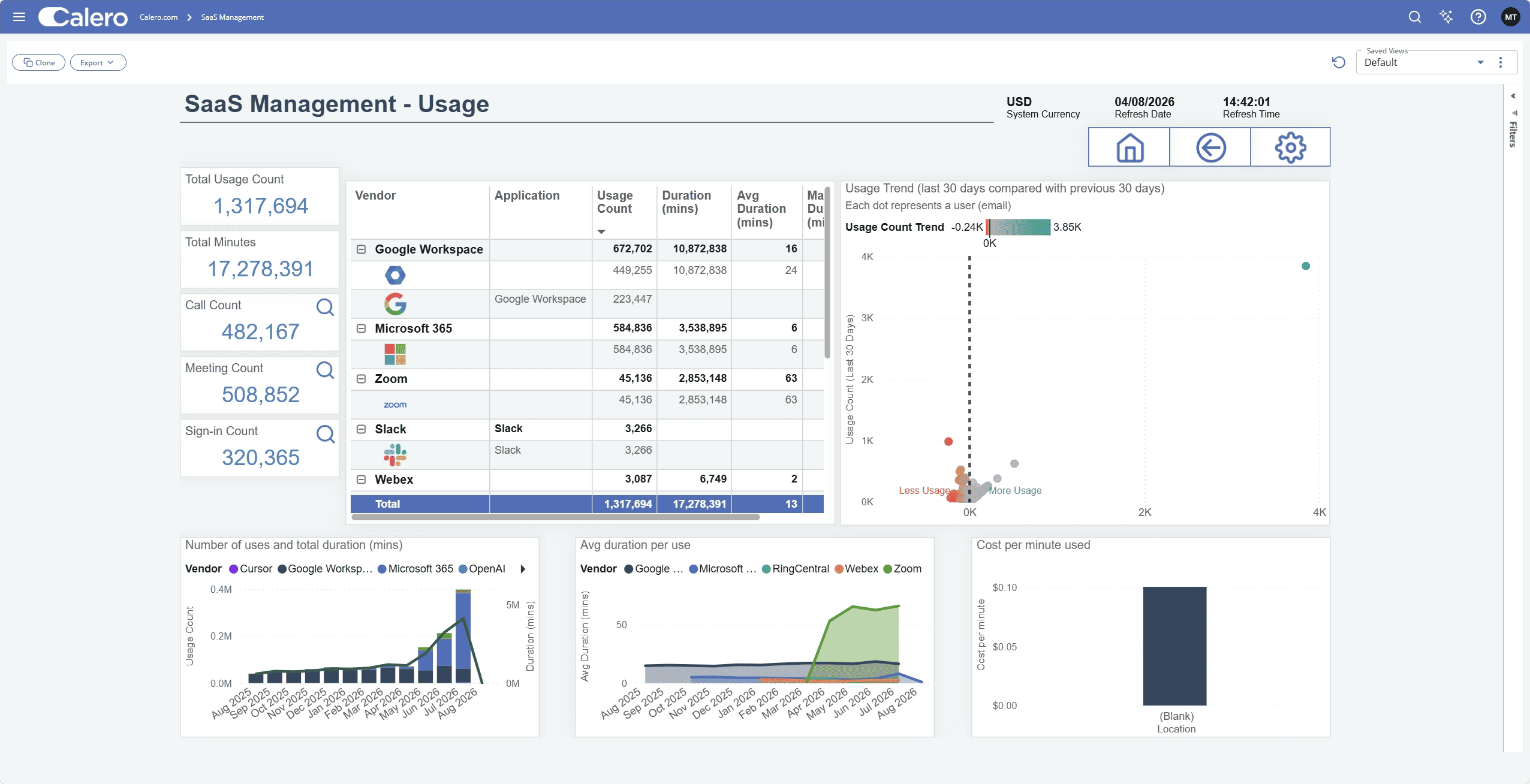This screenshot has height=784, width=1530.
Task: Select Zoom in avg duration legend
Action: tap(903, 569)
